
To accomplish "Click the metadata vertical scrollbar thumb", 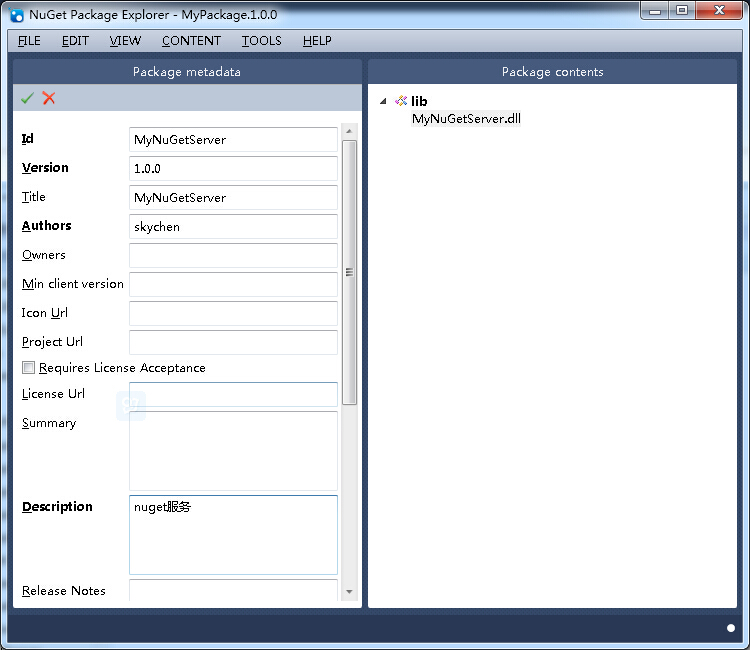I will click(350, 273).
